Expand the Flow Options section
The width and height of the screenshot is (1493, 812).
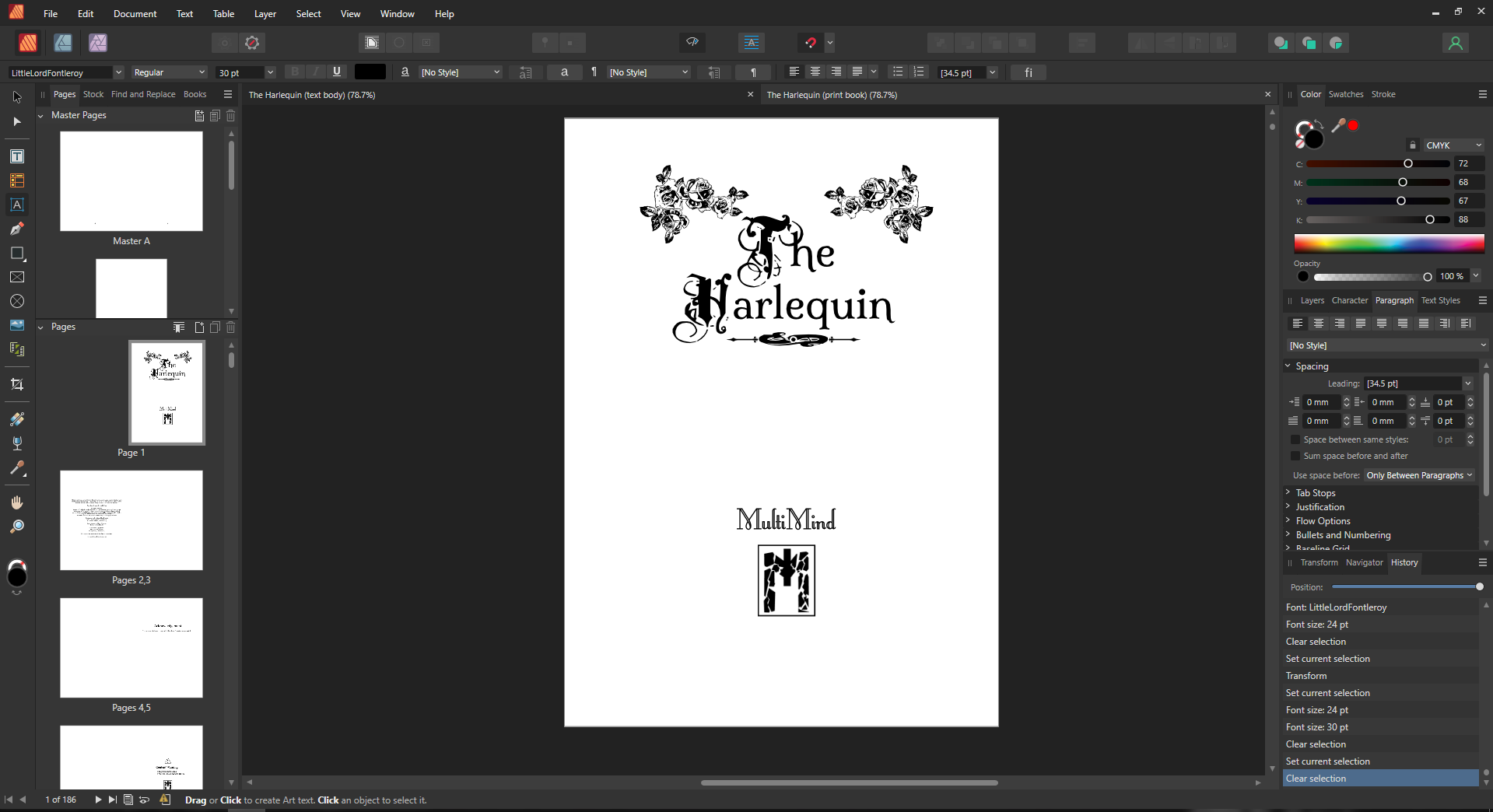tap(1323, 521)
